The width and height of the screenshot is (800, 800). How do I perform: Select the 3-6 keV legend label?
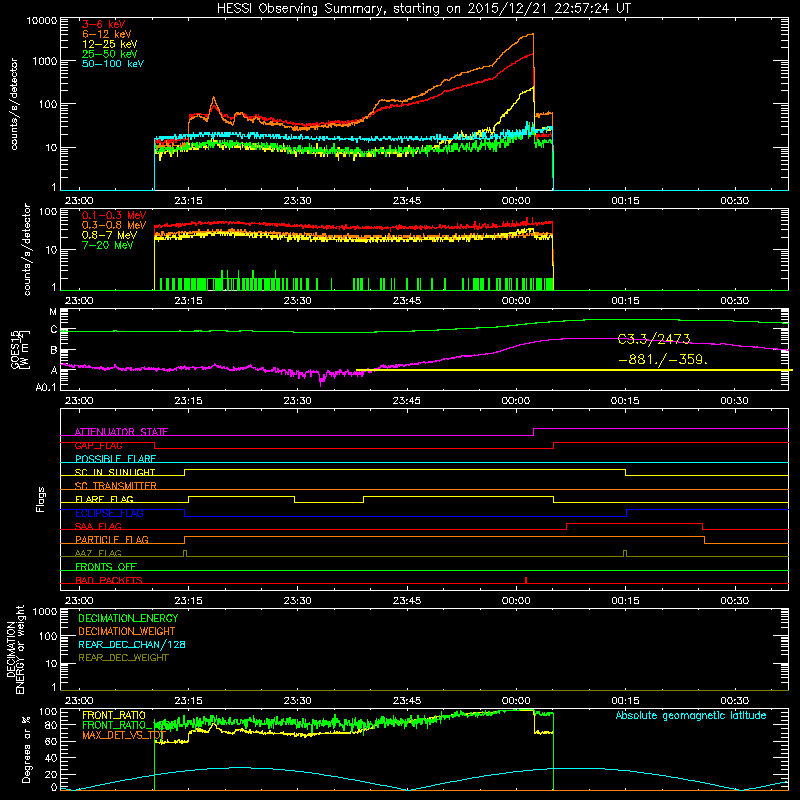[103, 24]
